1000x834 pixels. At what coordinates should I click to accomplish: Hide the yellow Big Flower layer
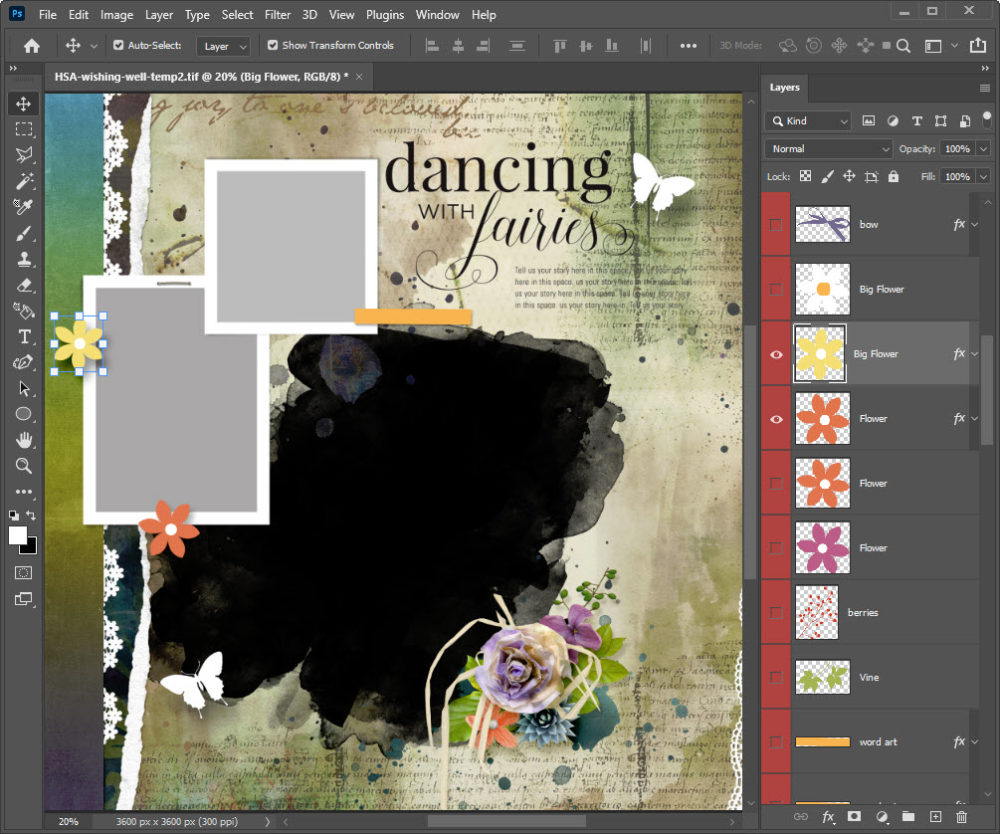(x=776, y=354)
